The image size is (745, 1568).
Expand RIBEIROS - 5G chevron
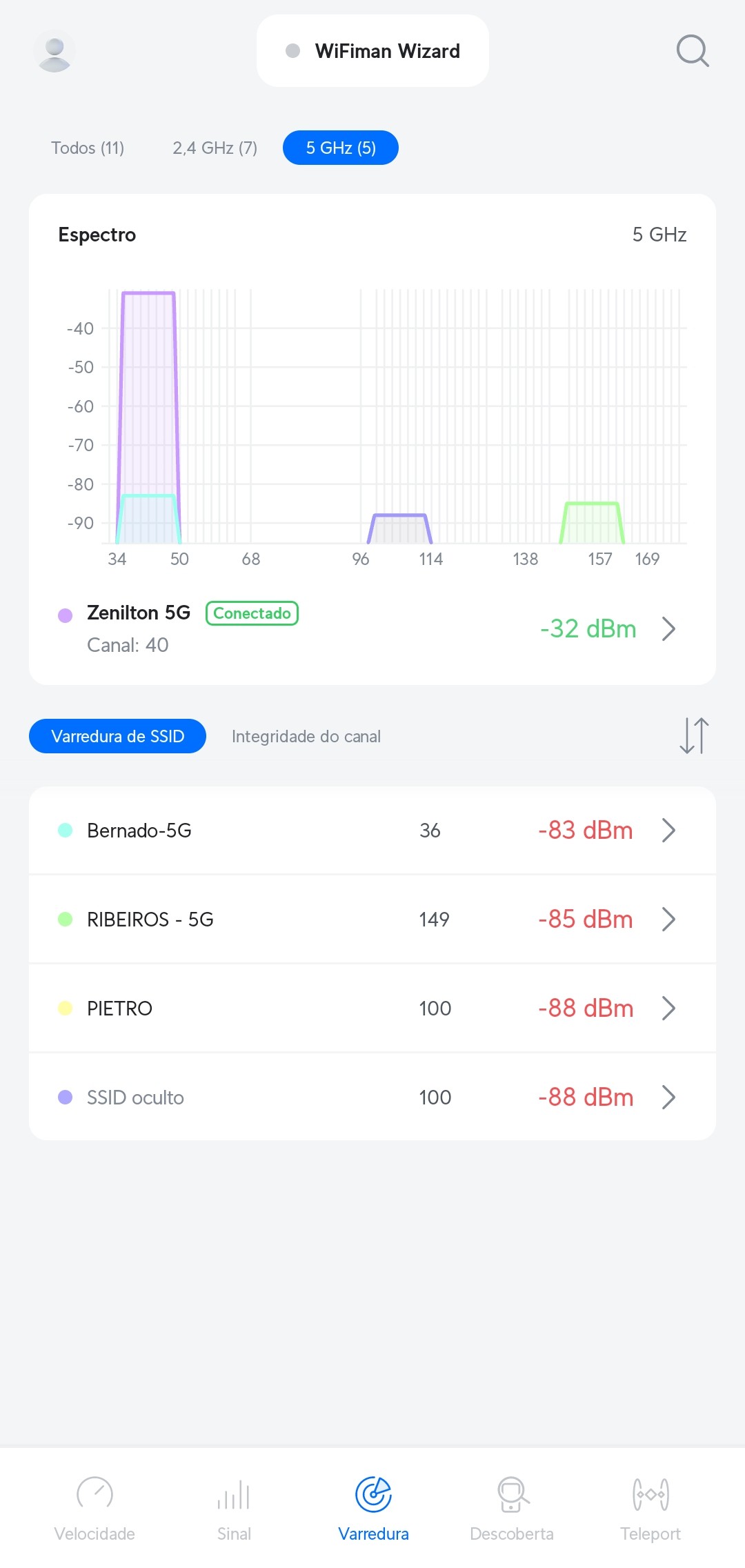pyautogui.click(x=668, y=919)
